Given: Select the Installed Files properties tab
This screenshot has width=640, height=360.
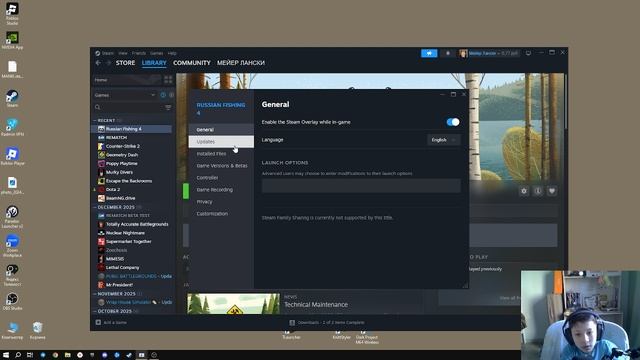Looking at the screenshot, I should click(x=221, y=153).
